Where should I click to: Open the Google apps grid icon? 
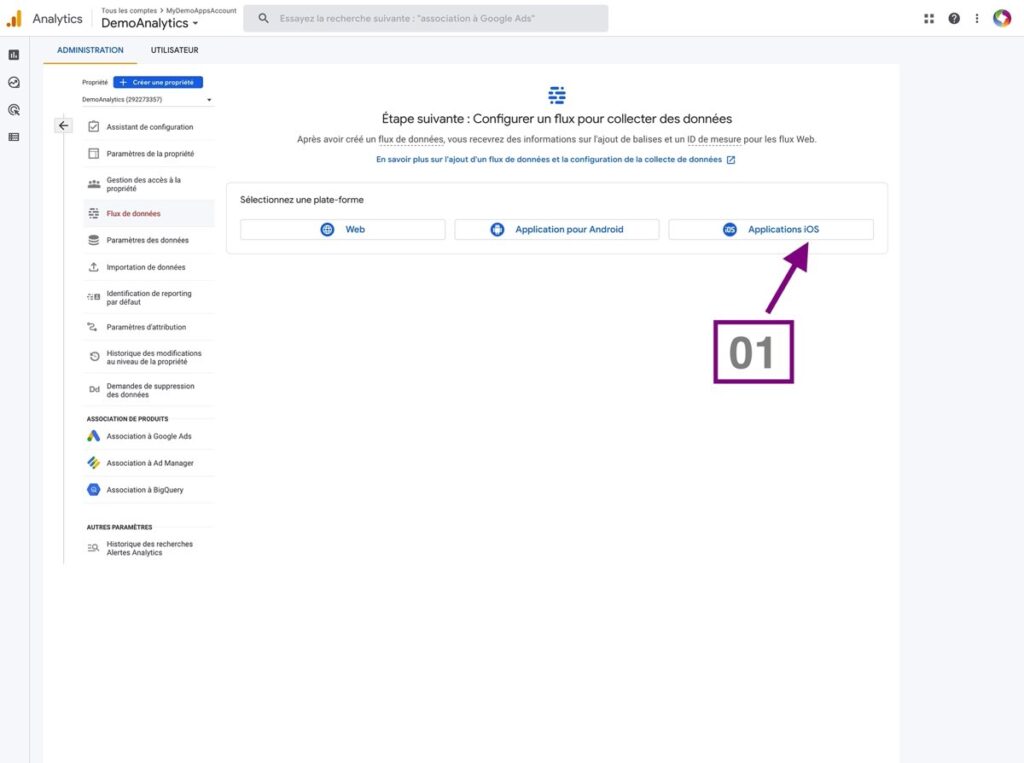pos(929,18)
